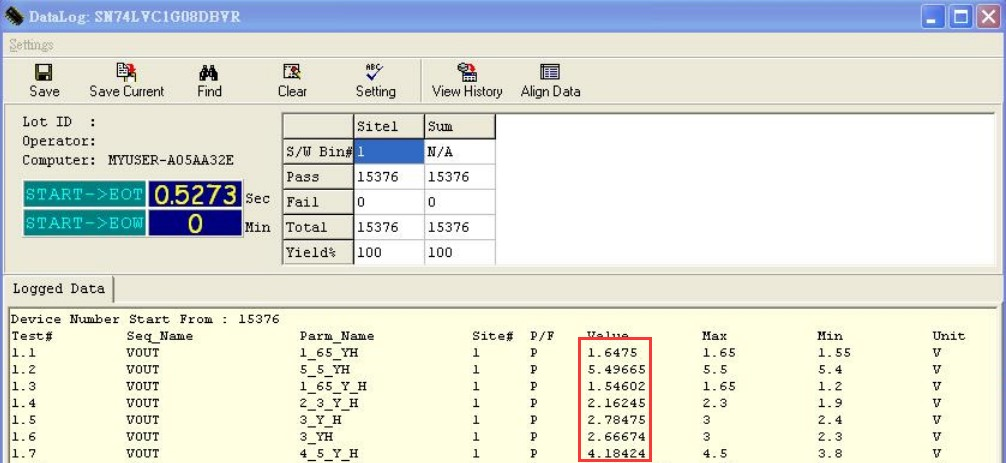The image size is (1006, 463).
Task: Select the highlighted S/W Bin# Site1 cell
Action: [x=388, y=151]
